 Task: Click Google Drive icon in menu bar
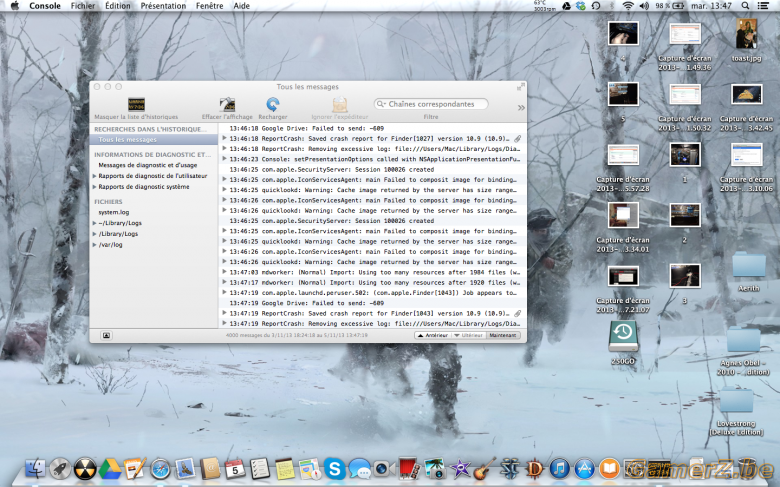(566, 6)
